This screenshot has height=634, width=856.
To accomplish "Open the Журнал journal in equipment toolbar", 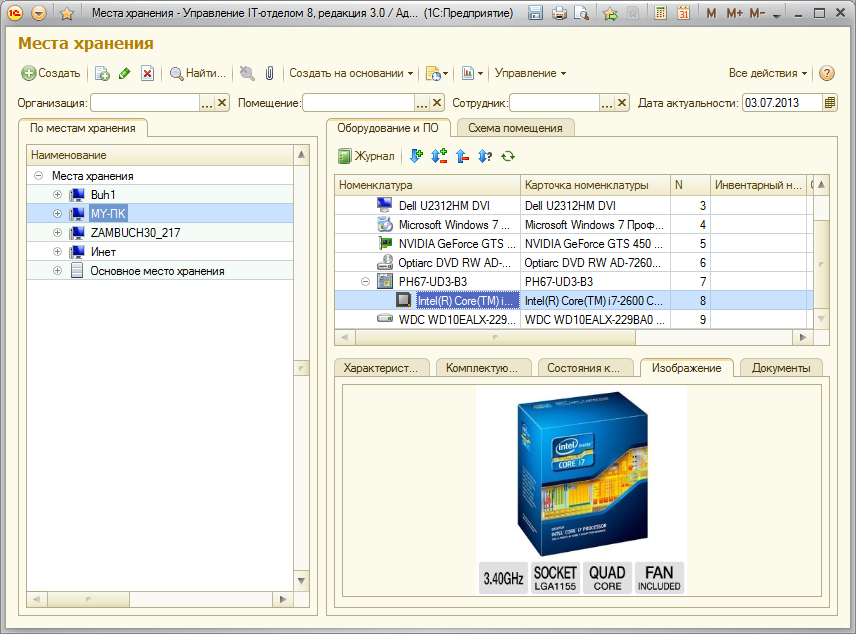I will 366,156.
